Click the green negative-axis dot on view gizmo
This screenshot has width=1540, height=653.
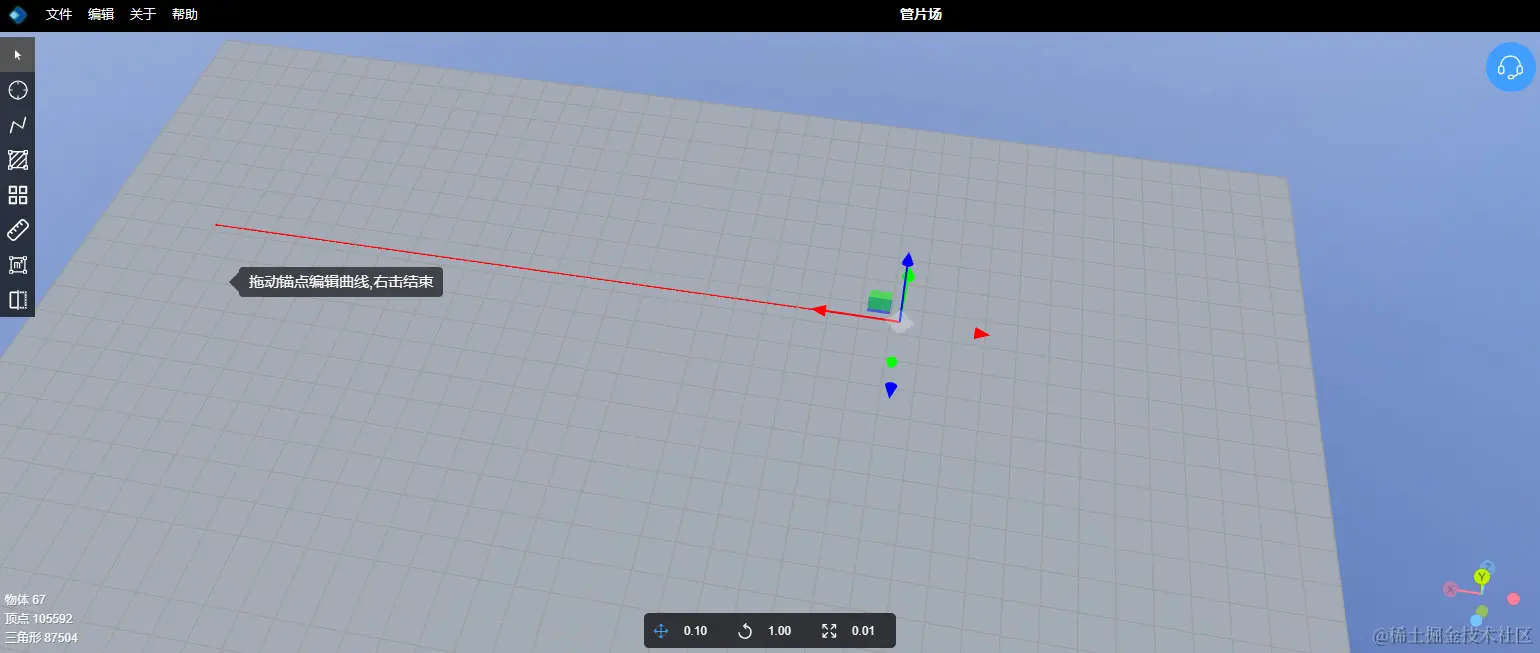pyautogui.click(x=1482, y=610)
